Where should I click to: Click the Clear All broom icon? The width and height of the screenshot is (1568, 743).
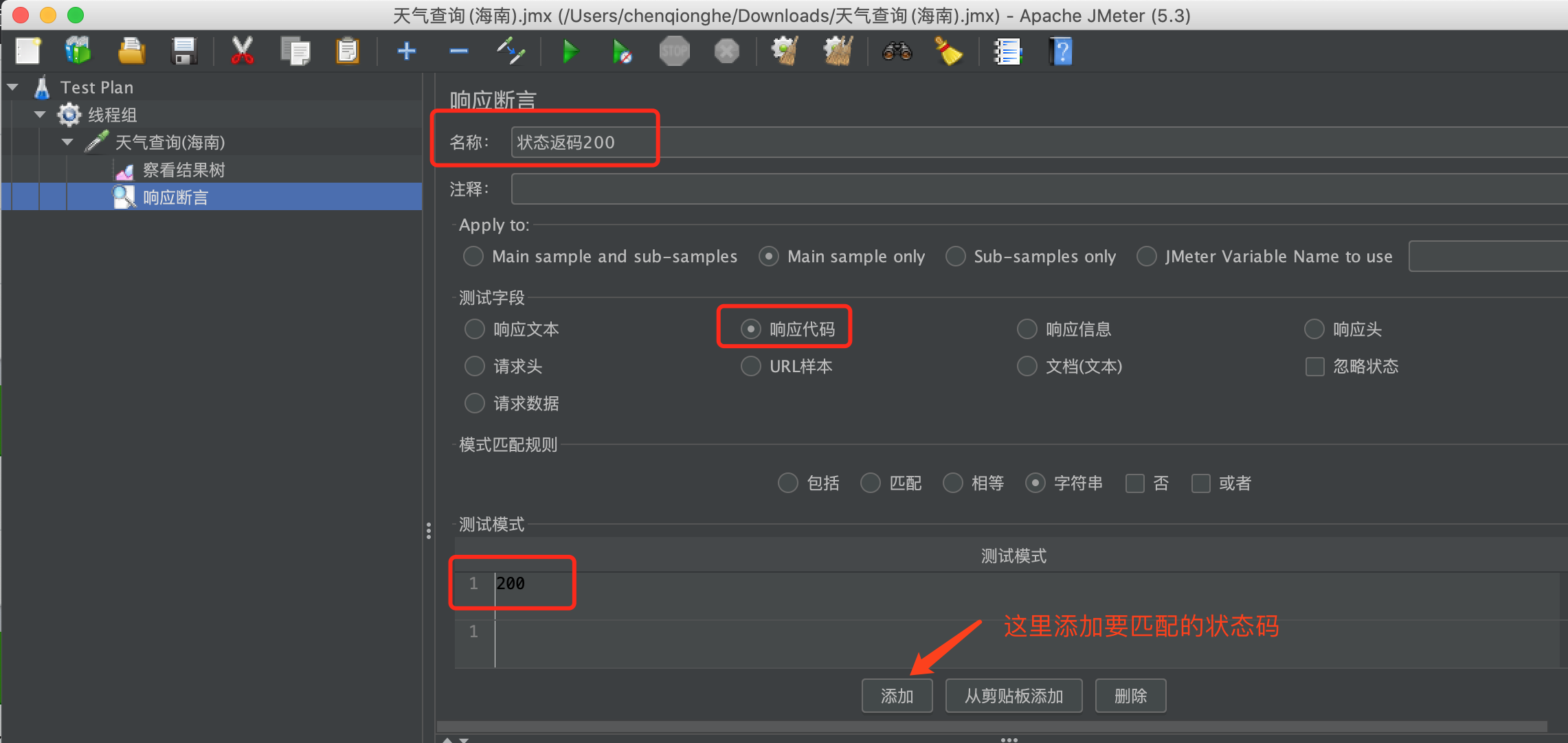point(838,52)
